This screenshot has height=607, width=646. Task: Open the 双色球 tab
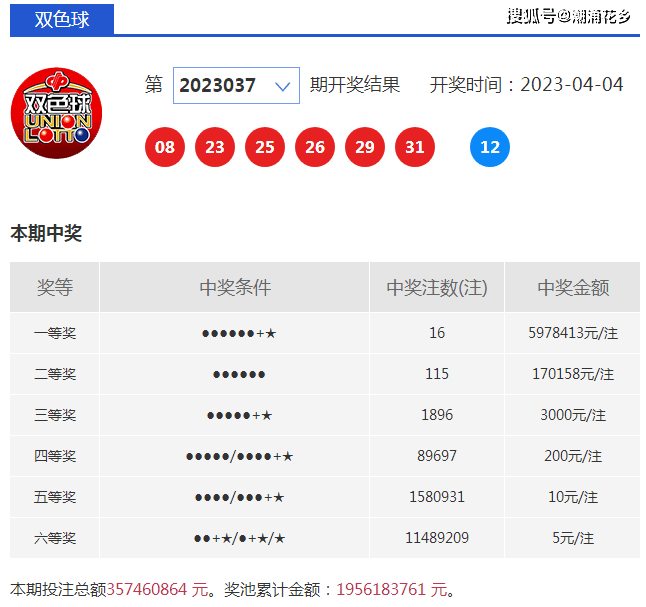point(62,19)
